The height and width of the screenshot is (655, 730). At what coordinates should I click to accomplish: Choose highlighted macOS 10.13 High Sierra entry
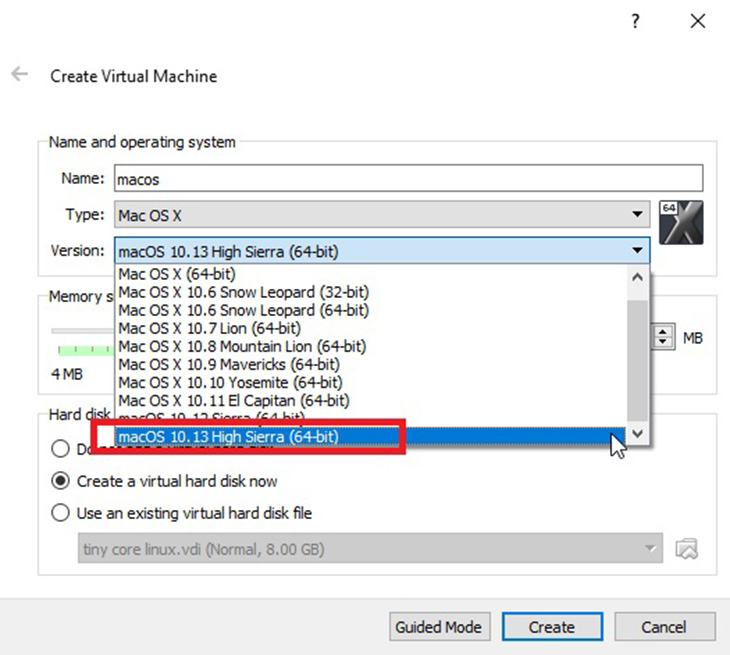point(370,436)
